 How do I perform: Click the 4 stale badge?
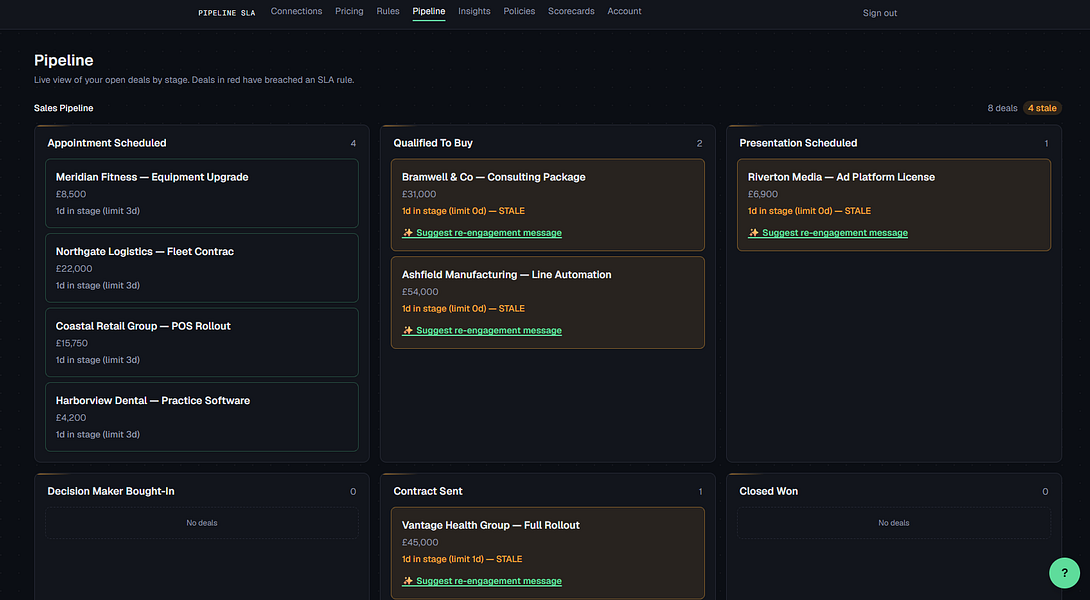pos(1042,108)
